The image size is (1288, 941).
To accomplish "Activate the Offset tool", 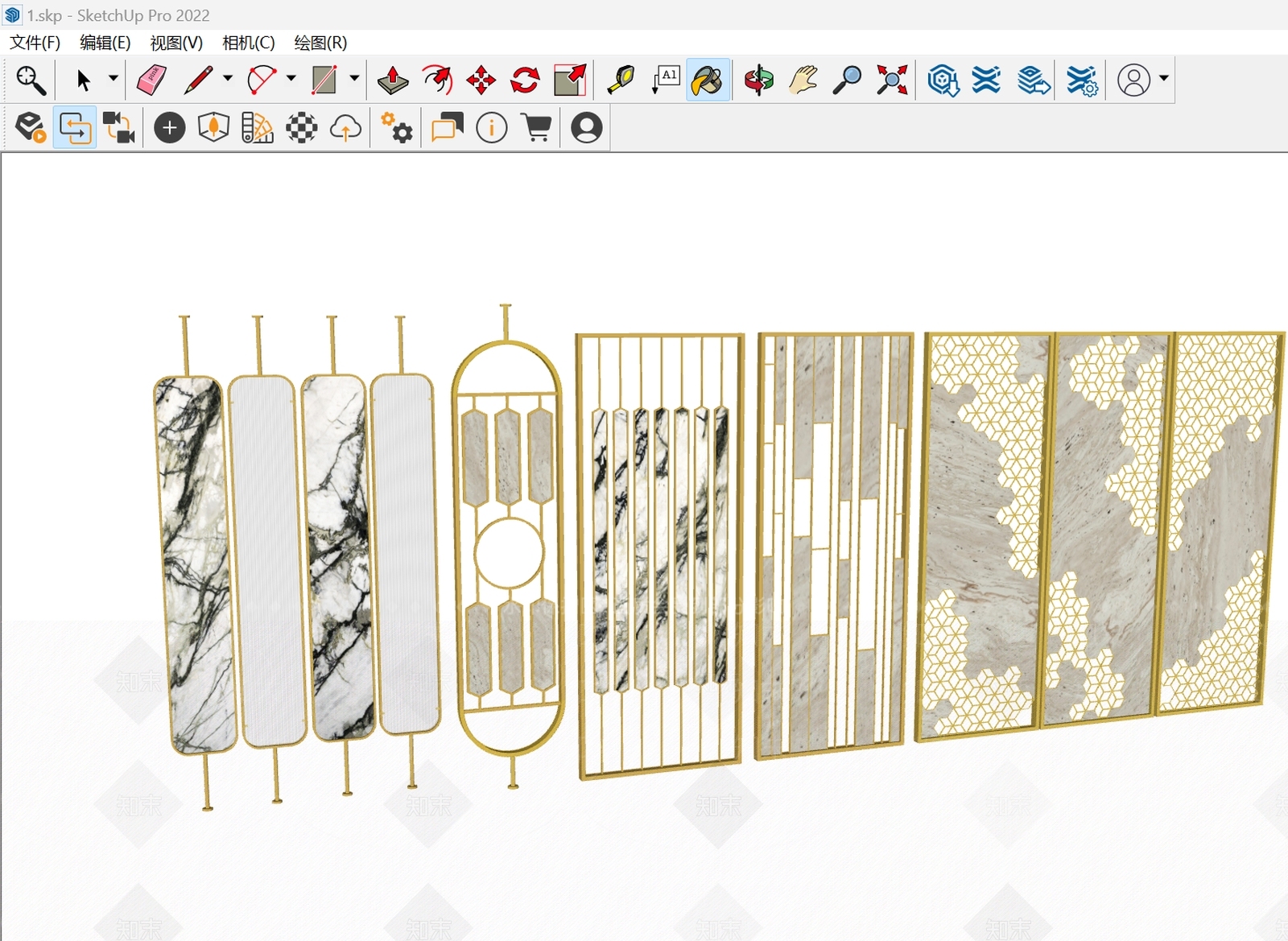I will click(x=437, y=80).
